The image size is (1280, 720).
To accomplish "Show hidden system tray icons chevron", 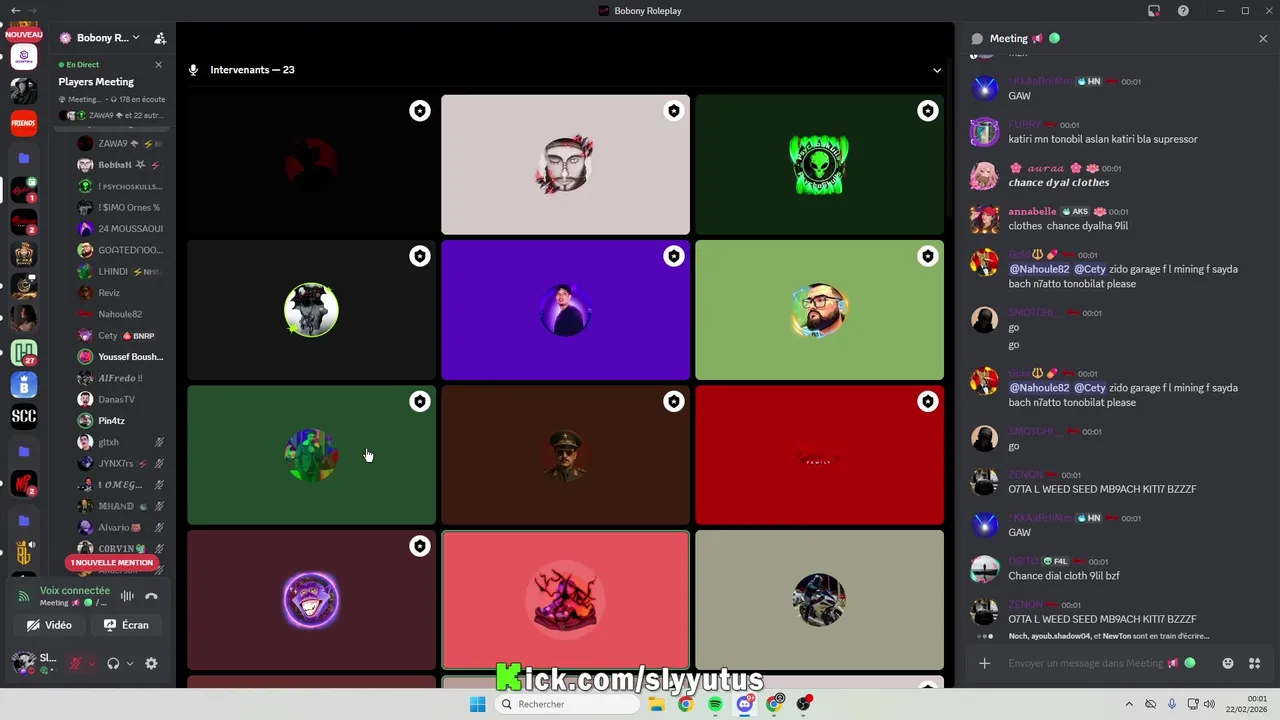I will click(1129, 704).
